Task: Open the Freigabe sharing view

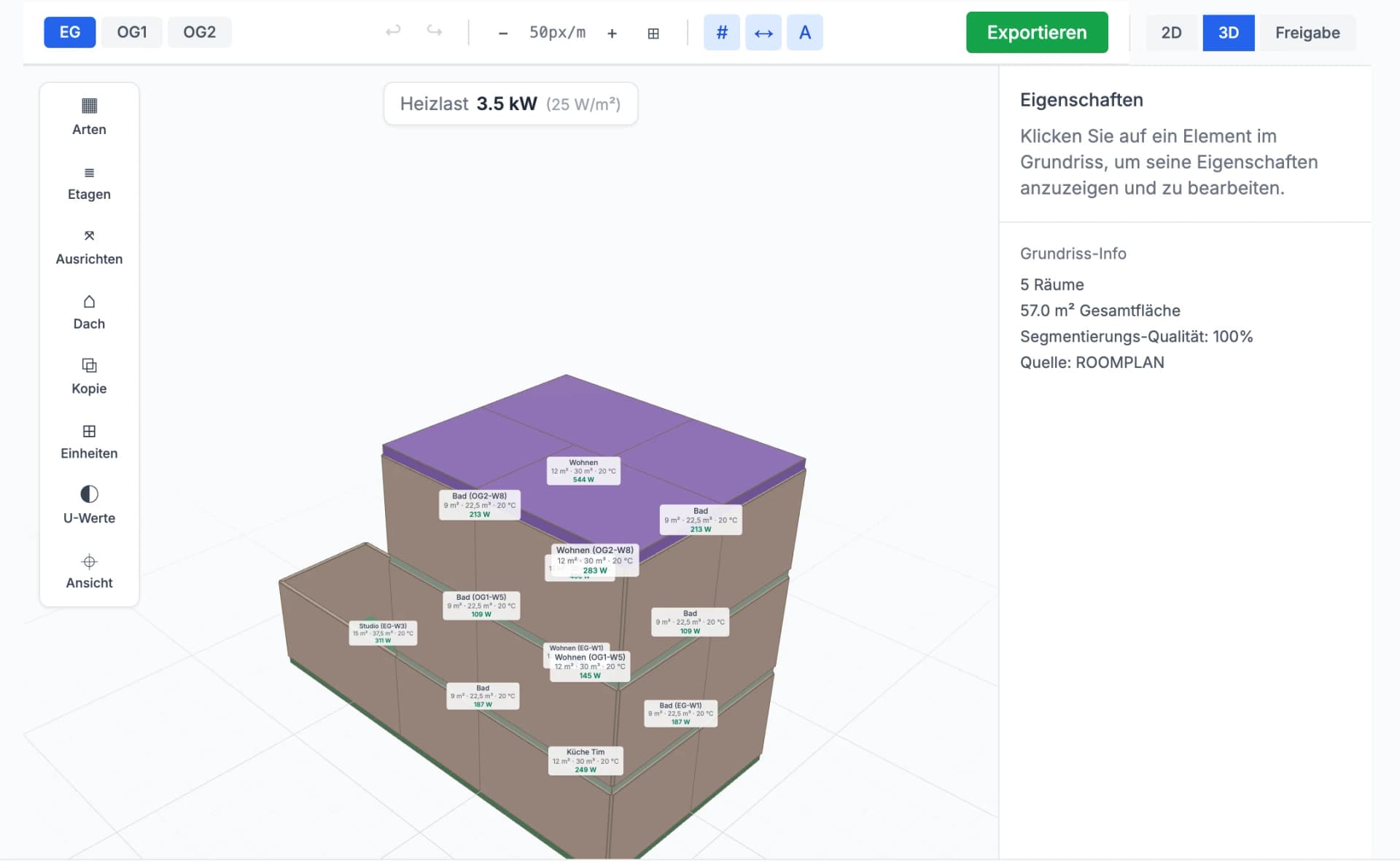Action: click(1307, 33)
